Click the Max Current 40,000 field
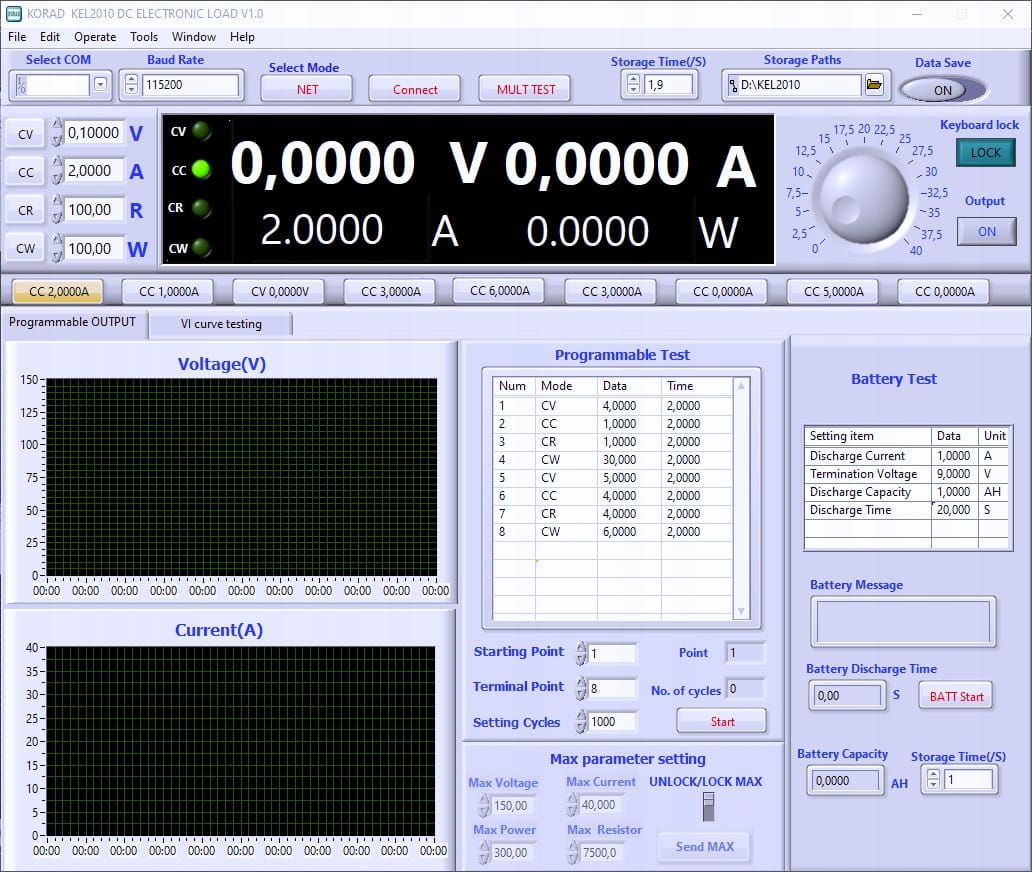The height and width of the screenshot is (872, 1032). [x=600, y=805]
